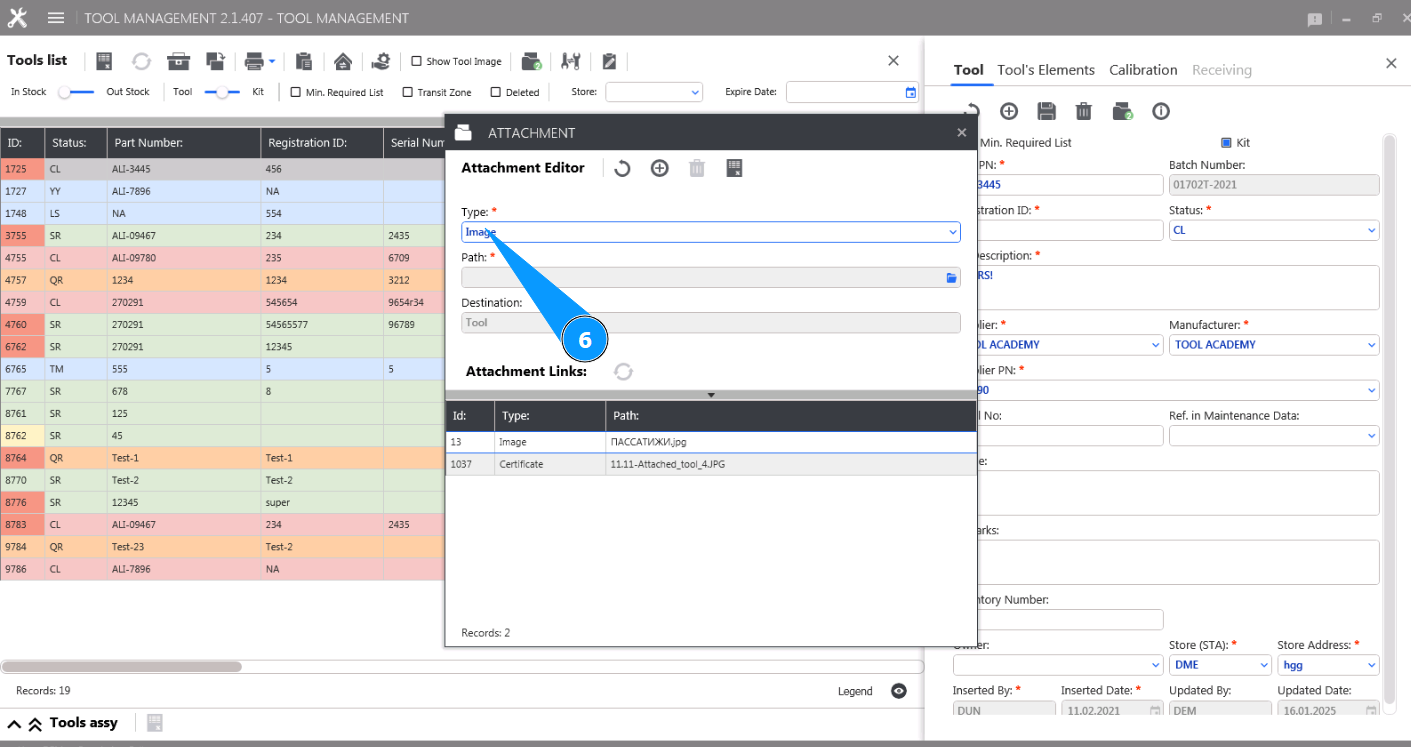Screen dimensions: 1411x747
Task: Check the Transit Zone checkbox
Action: [x=407, y=92]
